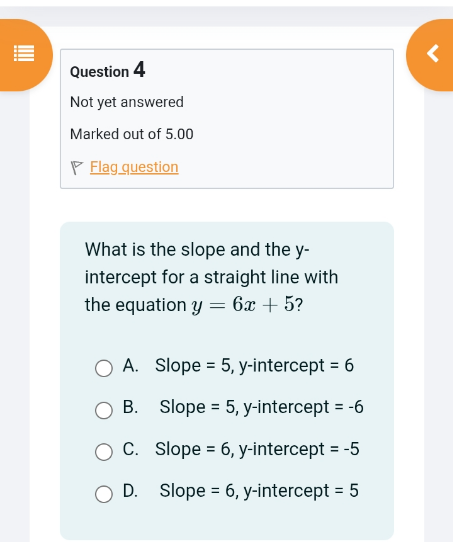
Task: Flag this question using the link
Action: 134,167
